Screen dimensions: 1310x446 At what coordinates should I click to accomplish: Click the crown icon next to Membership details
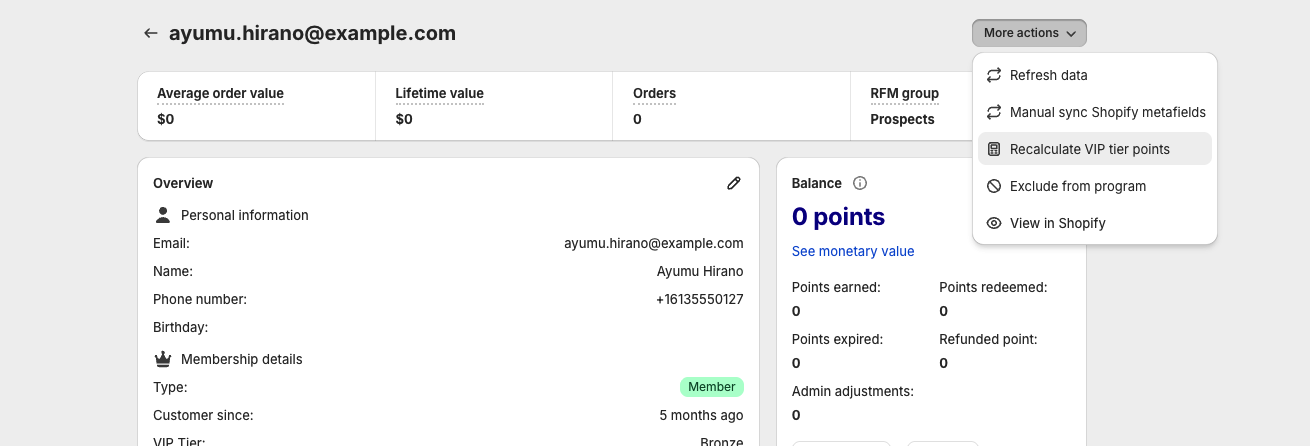tap(163, 359)
